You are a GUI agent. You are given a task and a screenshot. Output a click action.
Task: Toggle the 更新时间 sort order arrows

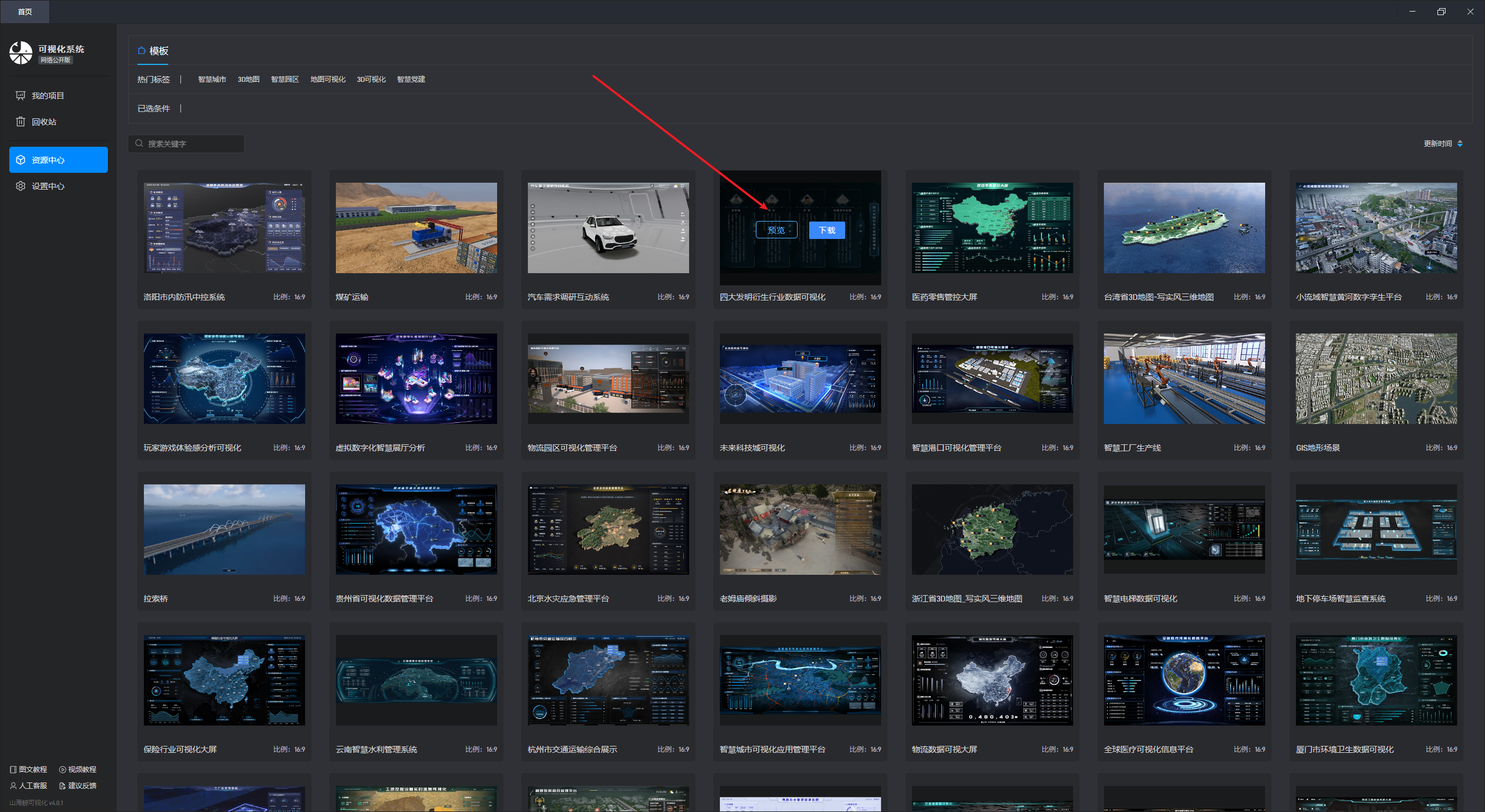click(x=1460, y=143)
